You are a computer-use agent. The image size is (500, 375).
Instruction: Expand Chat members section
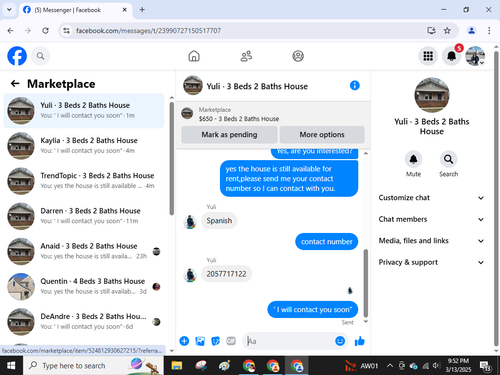point(431,219)
